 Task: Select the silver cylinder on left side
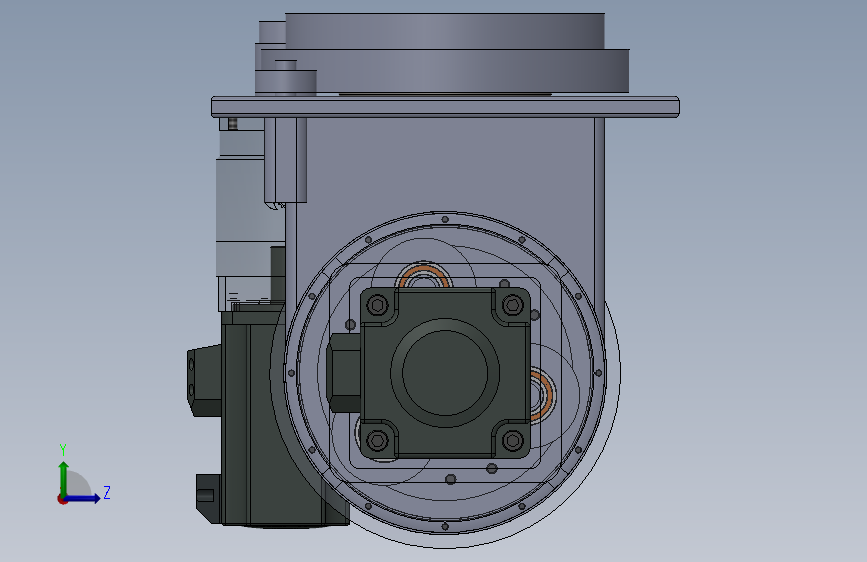[x=244, y=216]
